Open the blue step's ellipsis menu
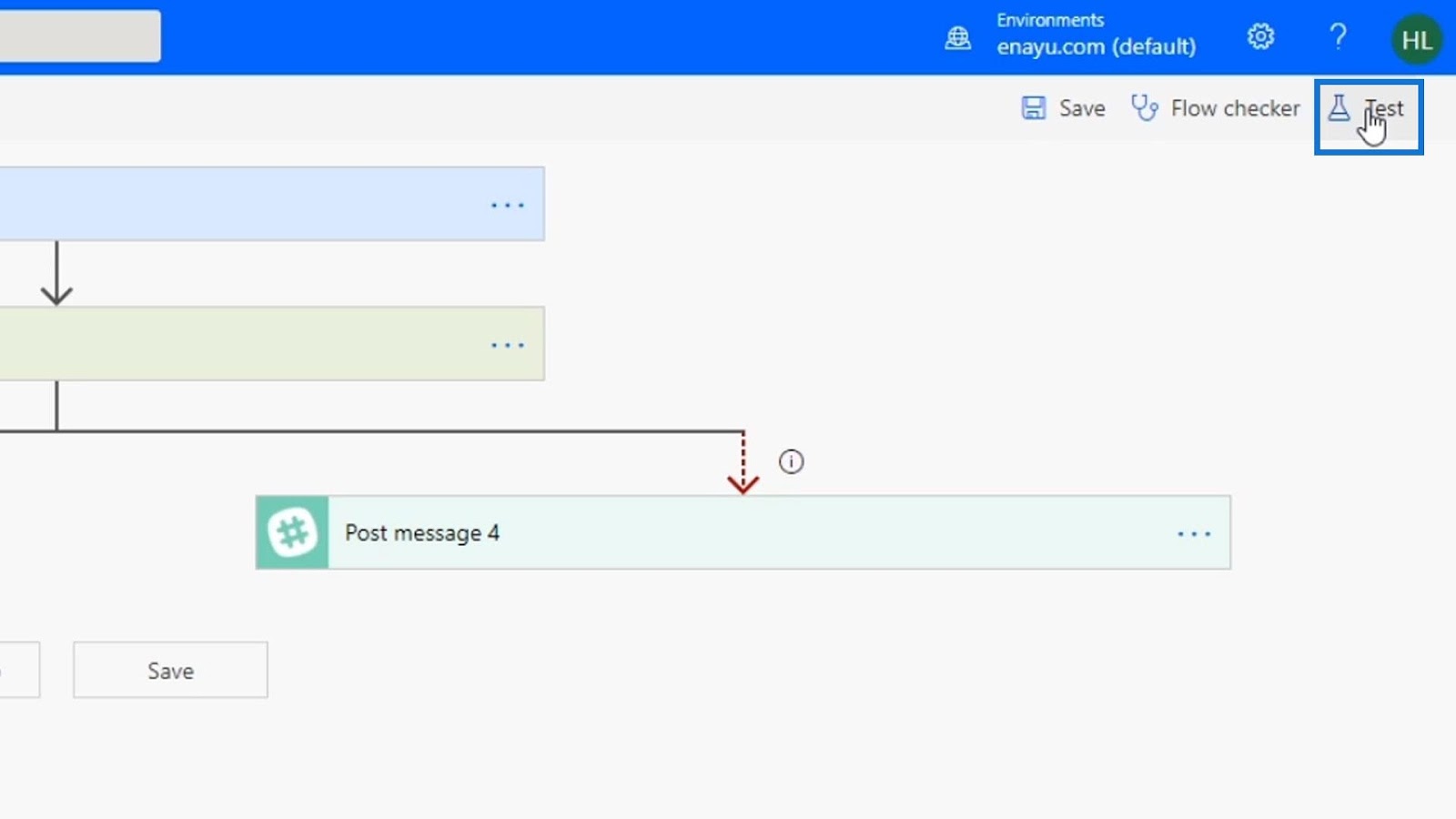The height and width of the screenshot is (819, 1456). 507,205
